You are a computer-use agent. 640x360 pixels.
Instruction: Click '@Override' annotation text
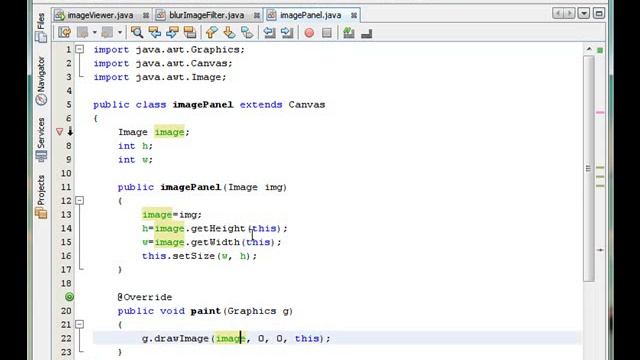[145, 297]
